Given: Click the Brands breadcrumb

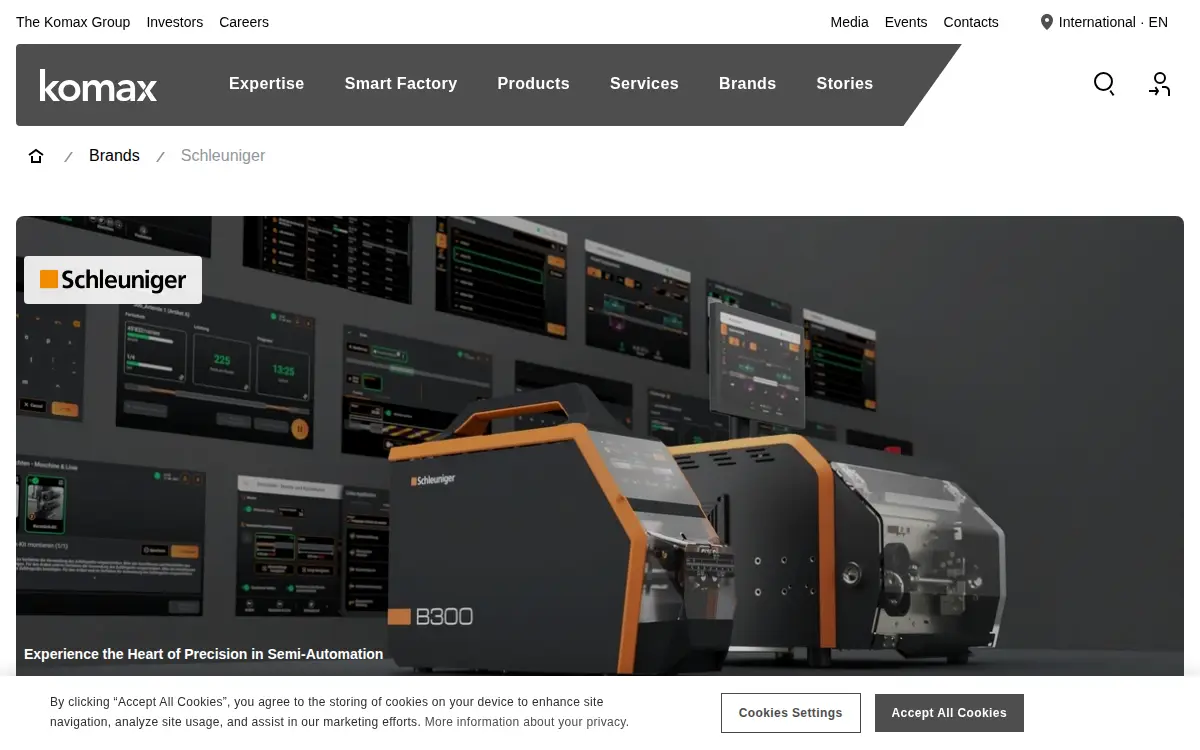Looking at the screenshot, I should click(x=114, y=156).
